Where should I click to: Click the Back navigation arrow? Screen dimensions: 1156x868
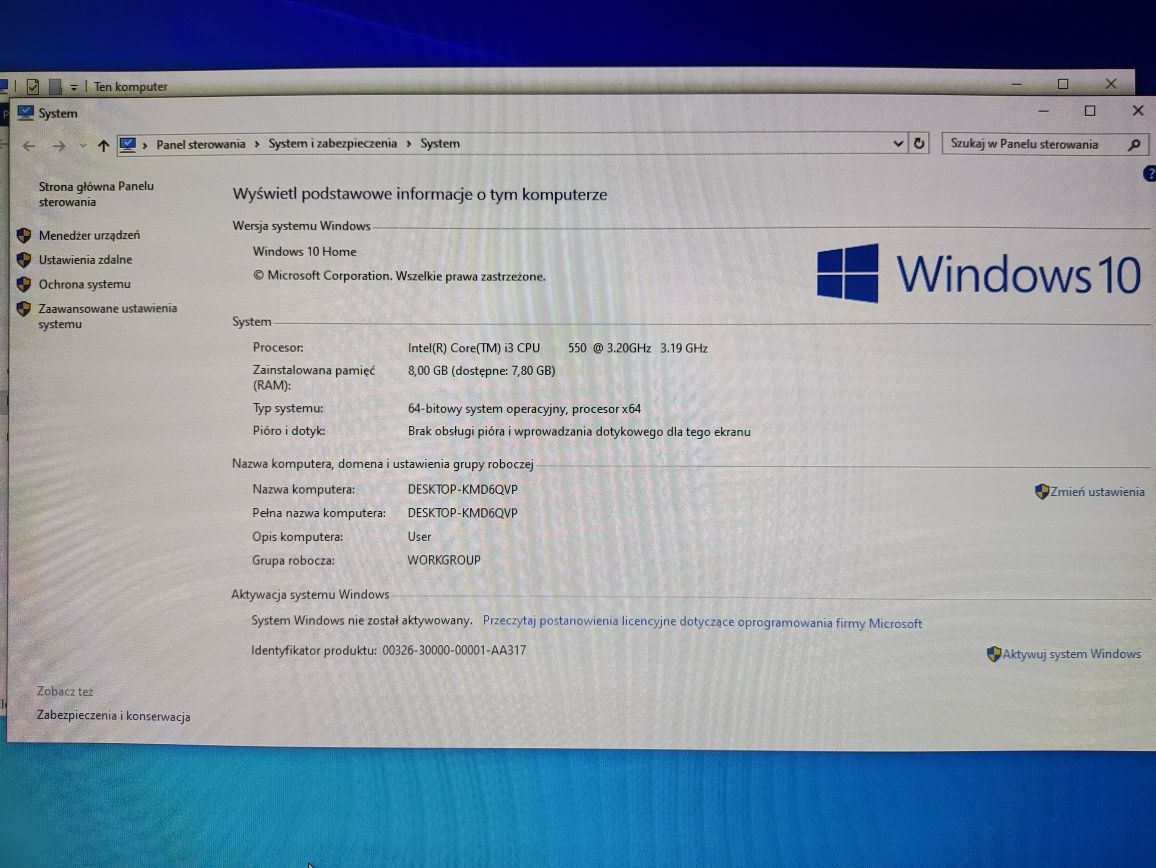click(29, 146)
